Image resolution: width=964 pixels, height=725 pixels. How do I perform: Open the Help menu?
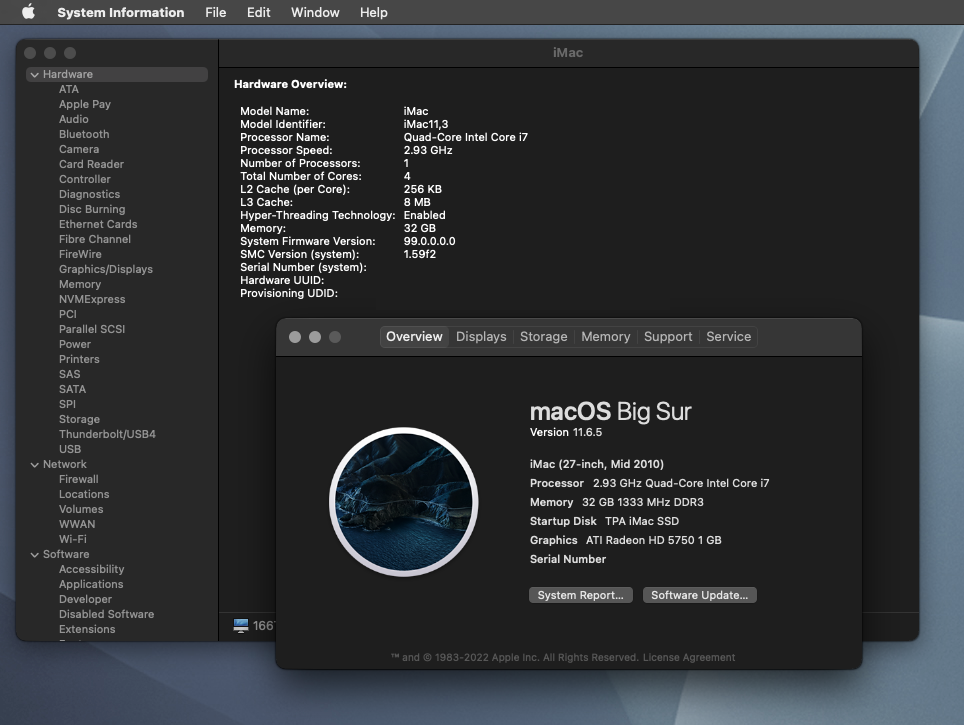[x=374, y=12]
